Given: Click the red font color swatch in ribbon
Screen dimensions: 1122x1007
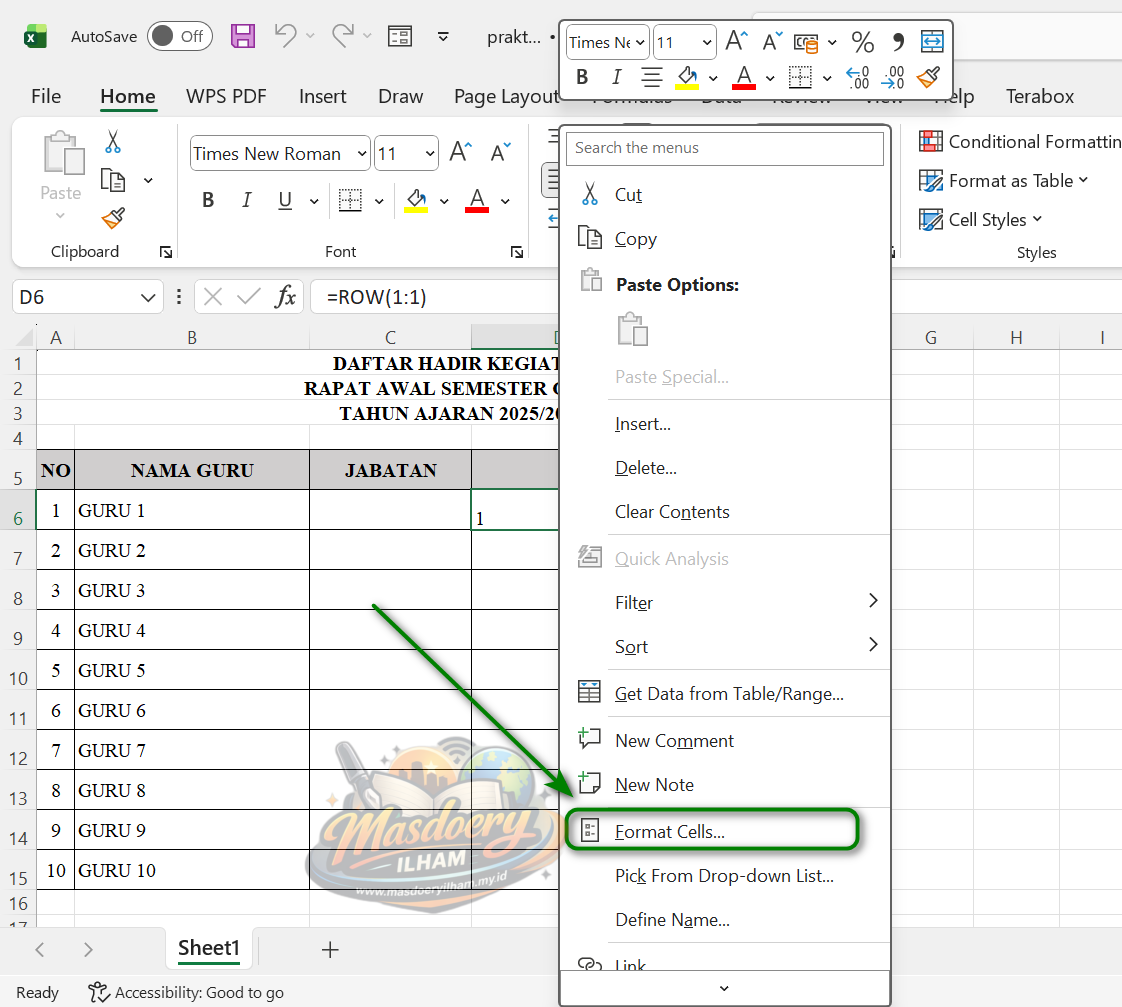Looking at the screenshot, I should (x=477, y=201).
